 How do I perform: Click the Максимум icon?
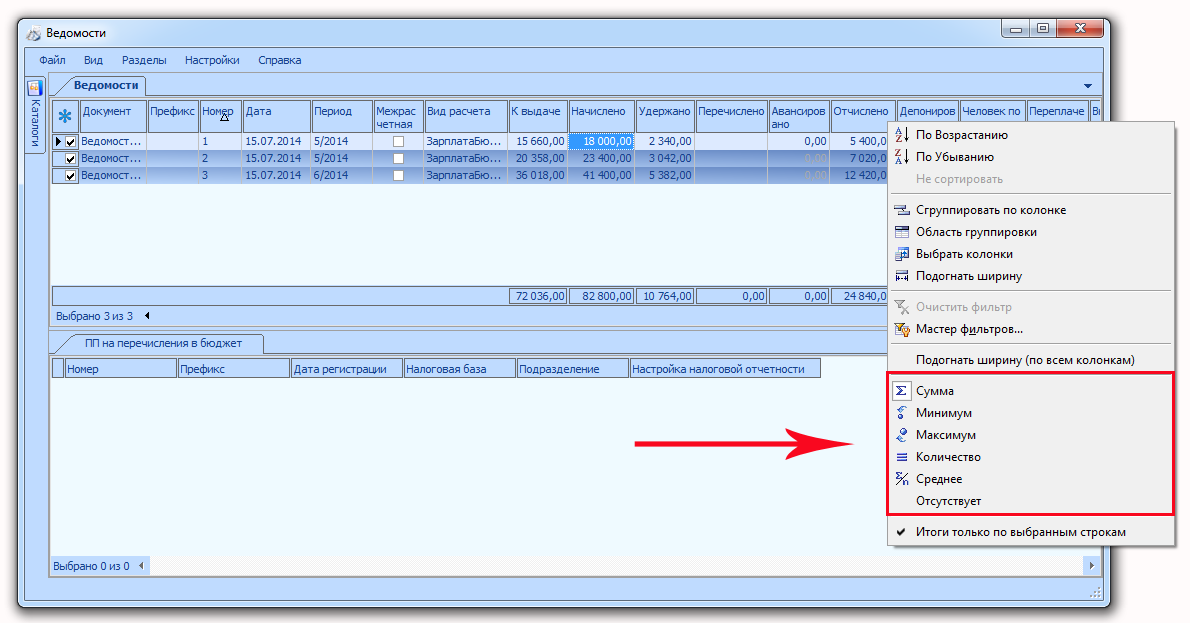pos(902,435)
